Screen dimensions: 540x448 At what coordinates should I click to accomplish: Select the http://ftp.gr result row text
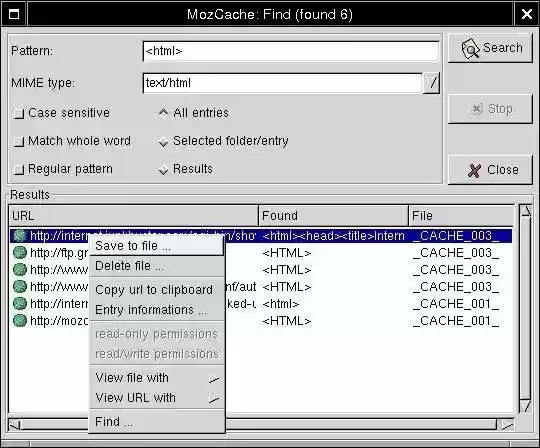coord(59,253)
